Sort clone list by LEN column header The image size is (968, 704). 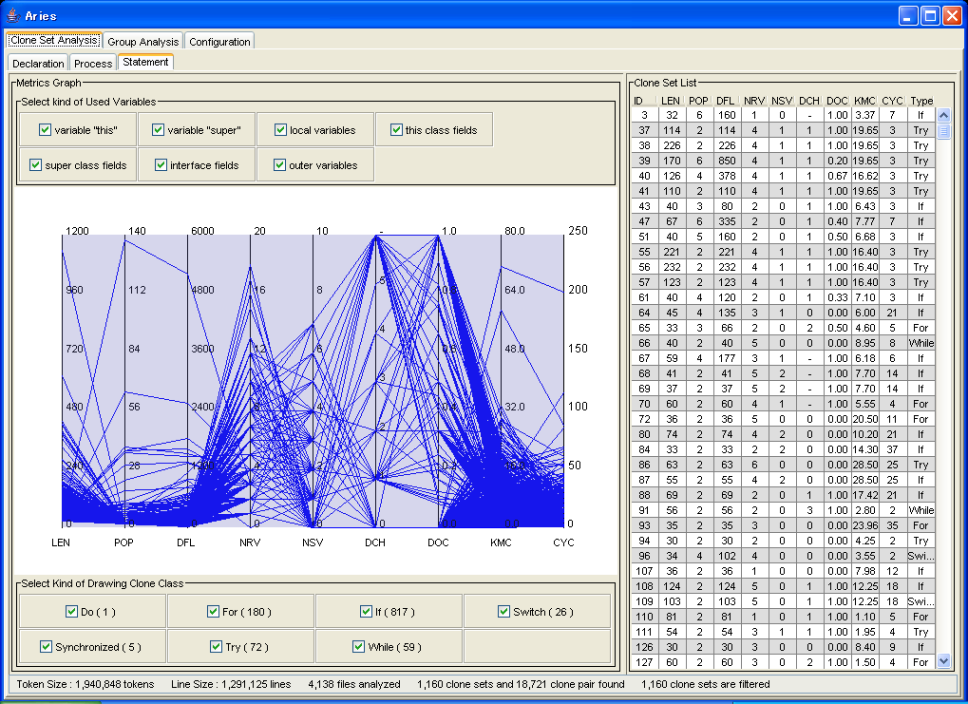669,101
